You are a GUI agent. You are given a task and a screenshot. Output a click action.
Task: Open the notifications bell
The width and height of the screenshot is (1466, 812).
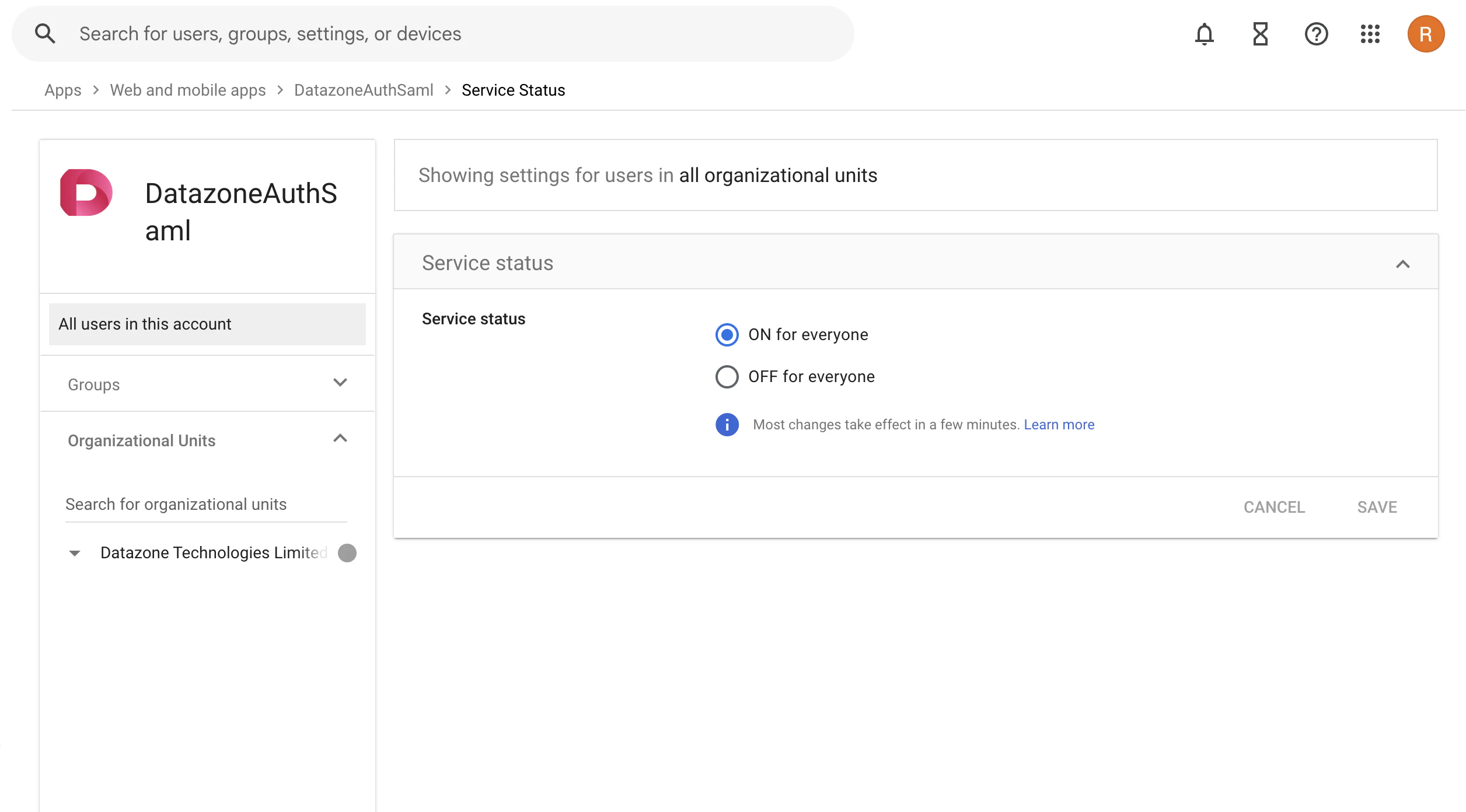(1204, 34)
